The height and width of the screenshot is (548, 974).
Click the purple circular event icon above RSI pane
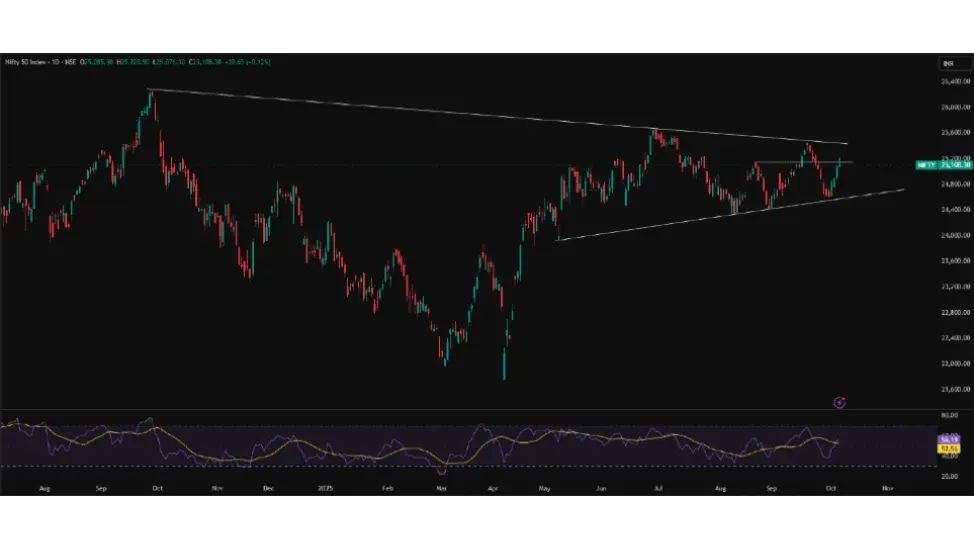pos(839,402)
